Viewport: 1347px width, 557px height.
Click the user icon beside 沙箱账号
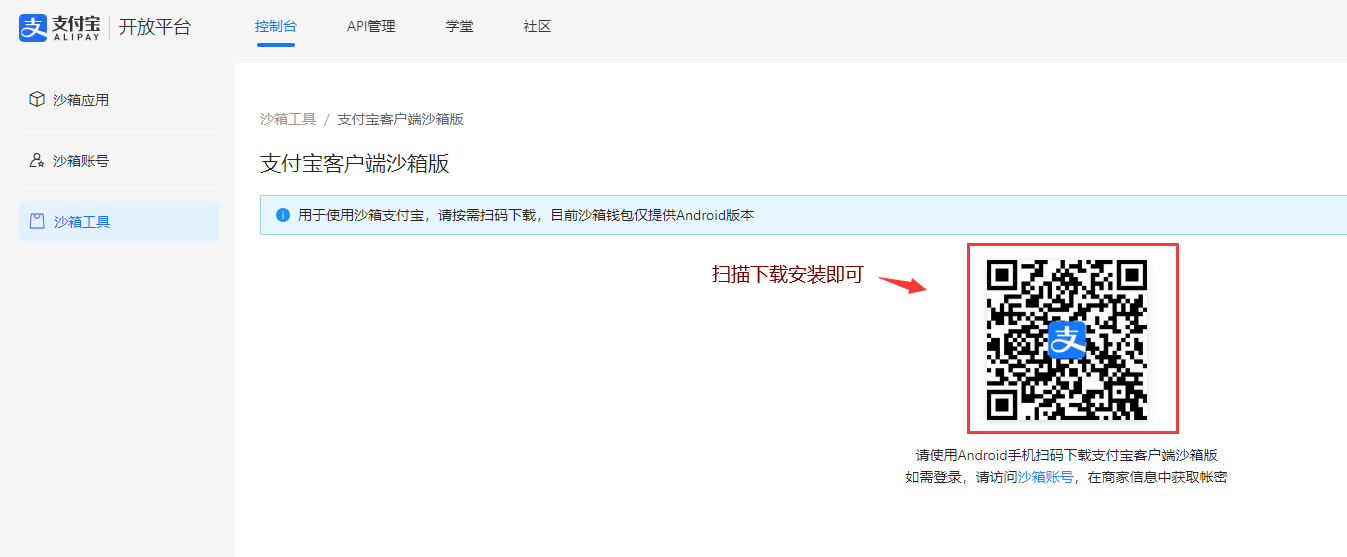click(x=37, y=161)
